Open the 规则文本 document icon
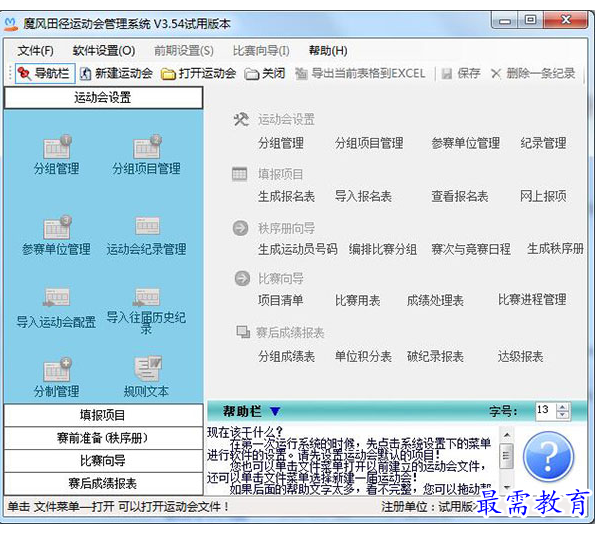The image size is (598, 534). (x=148, y=368)
